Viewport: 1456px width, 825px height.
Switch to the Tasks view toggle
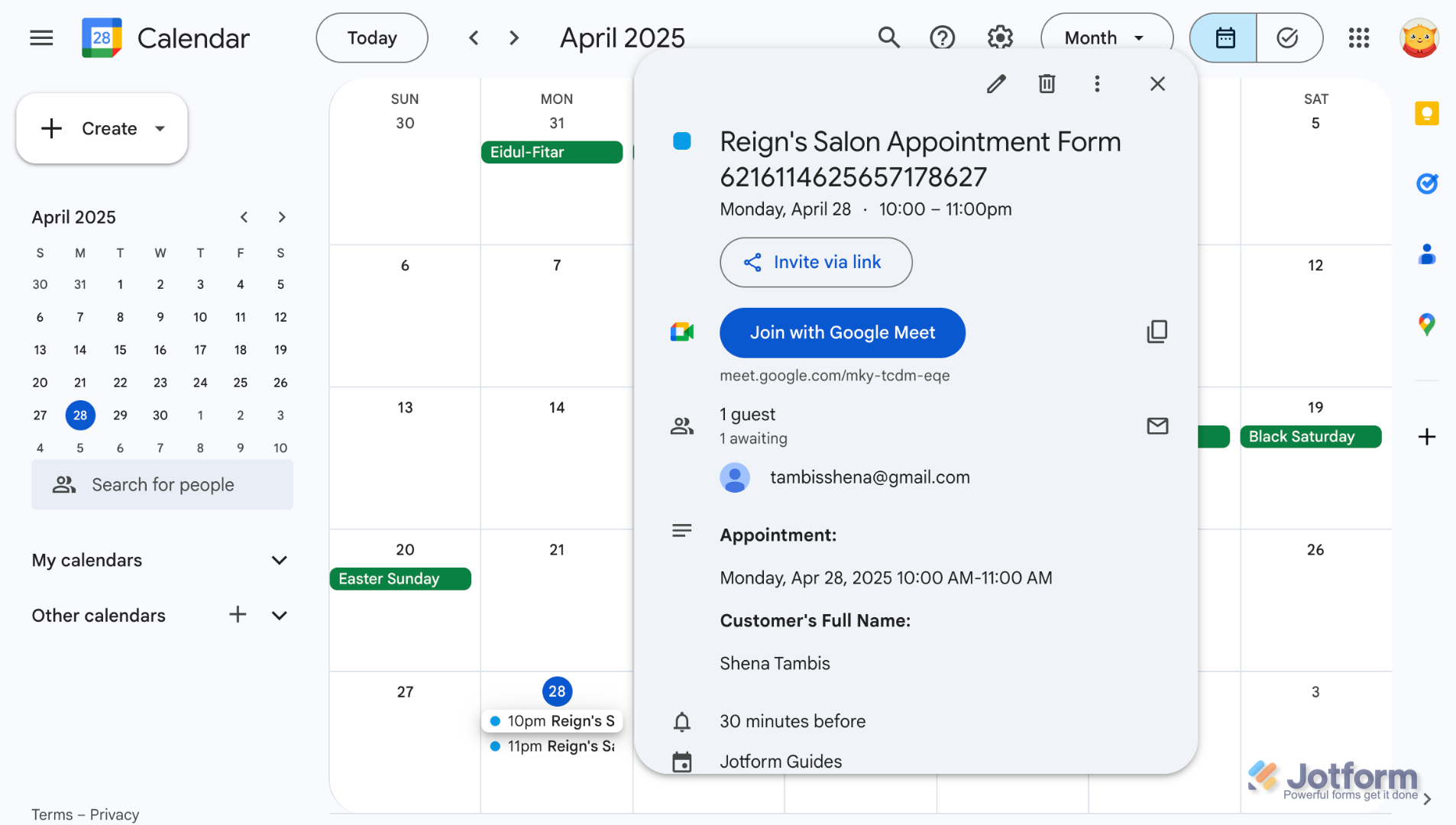click(x=1289, y=37)
